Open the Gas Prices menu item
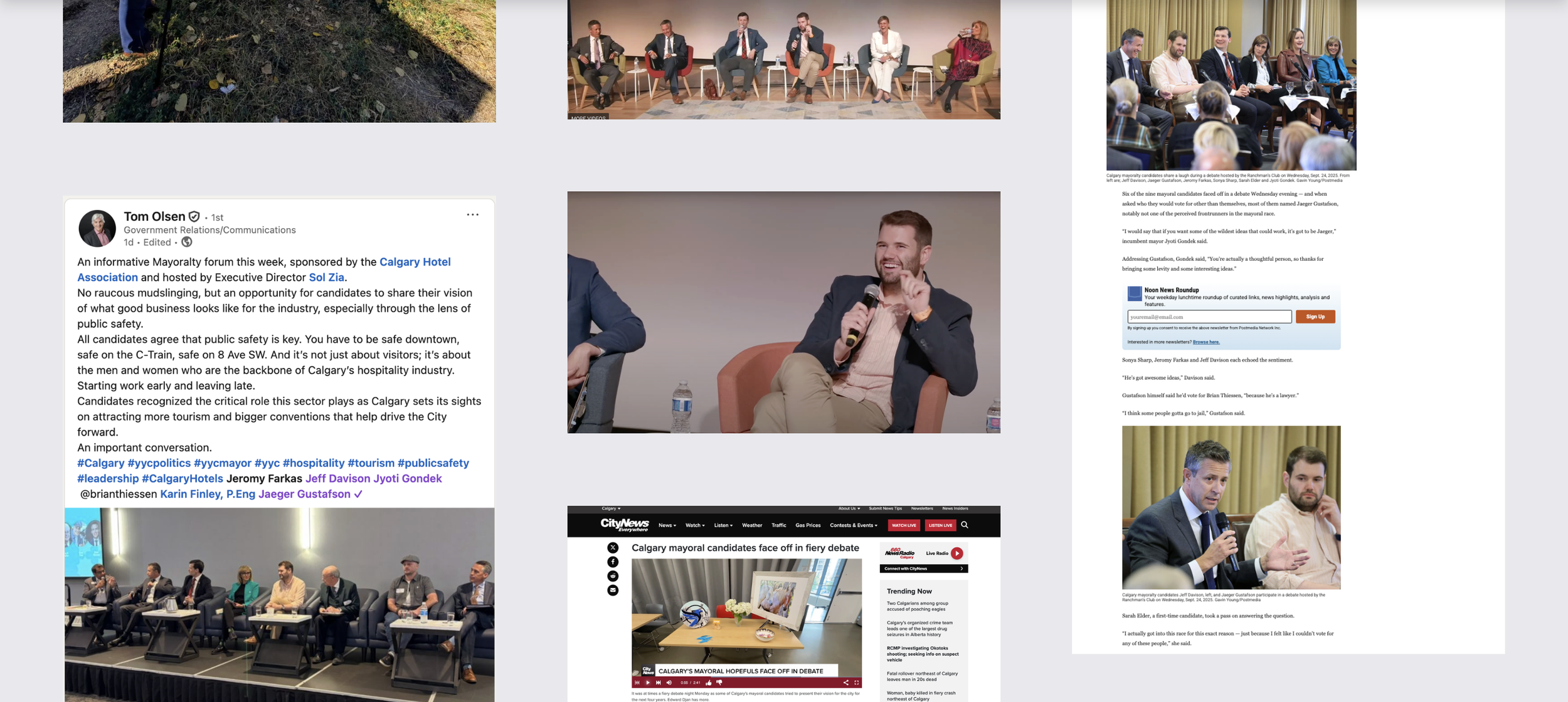Screen dimensions: 1568x702 (x=808, y=525)
